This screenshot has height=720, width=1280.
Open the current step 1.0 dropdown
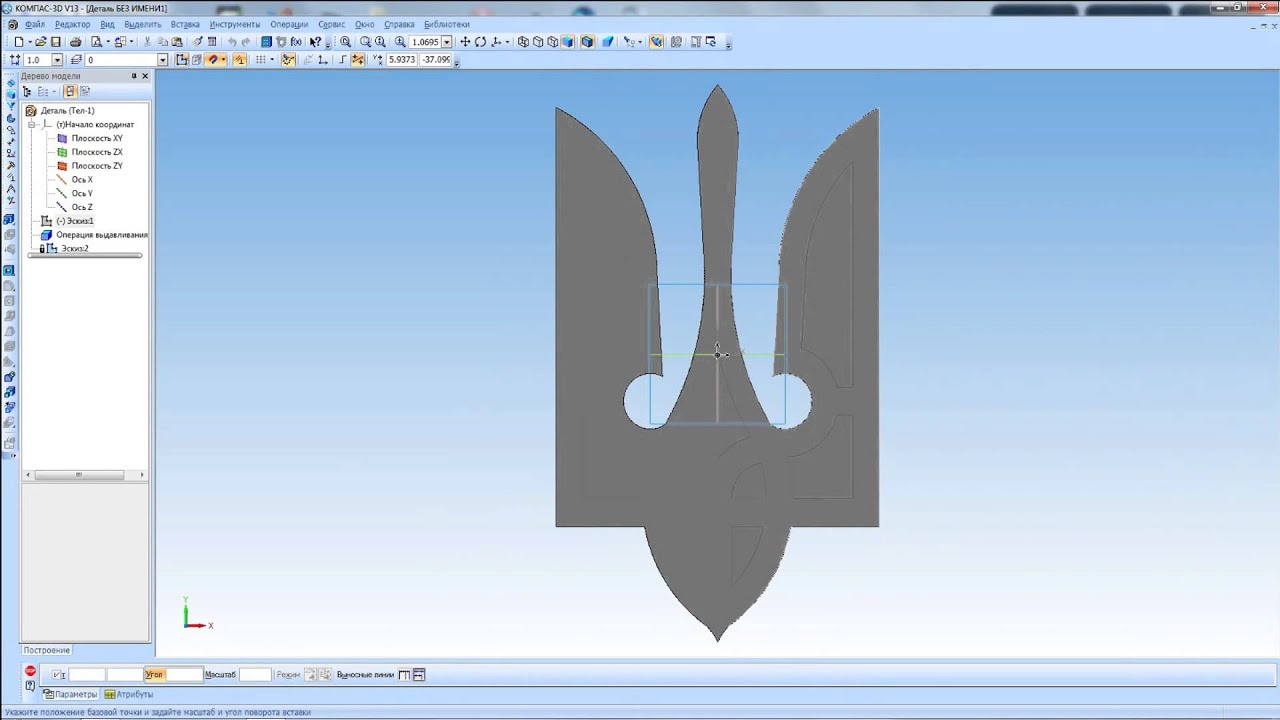coord(57,60)
